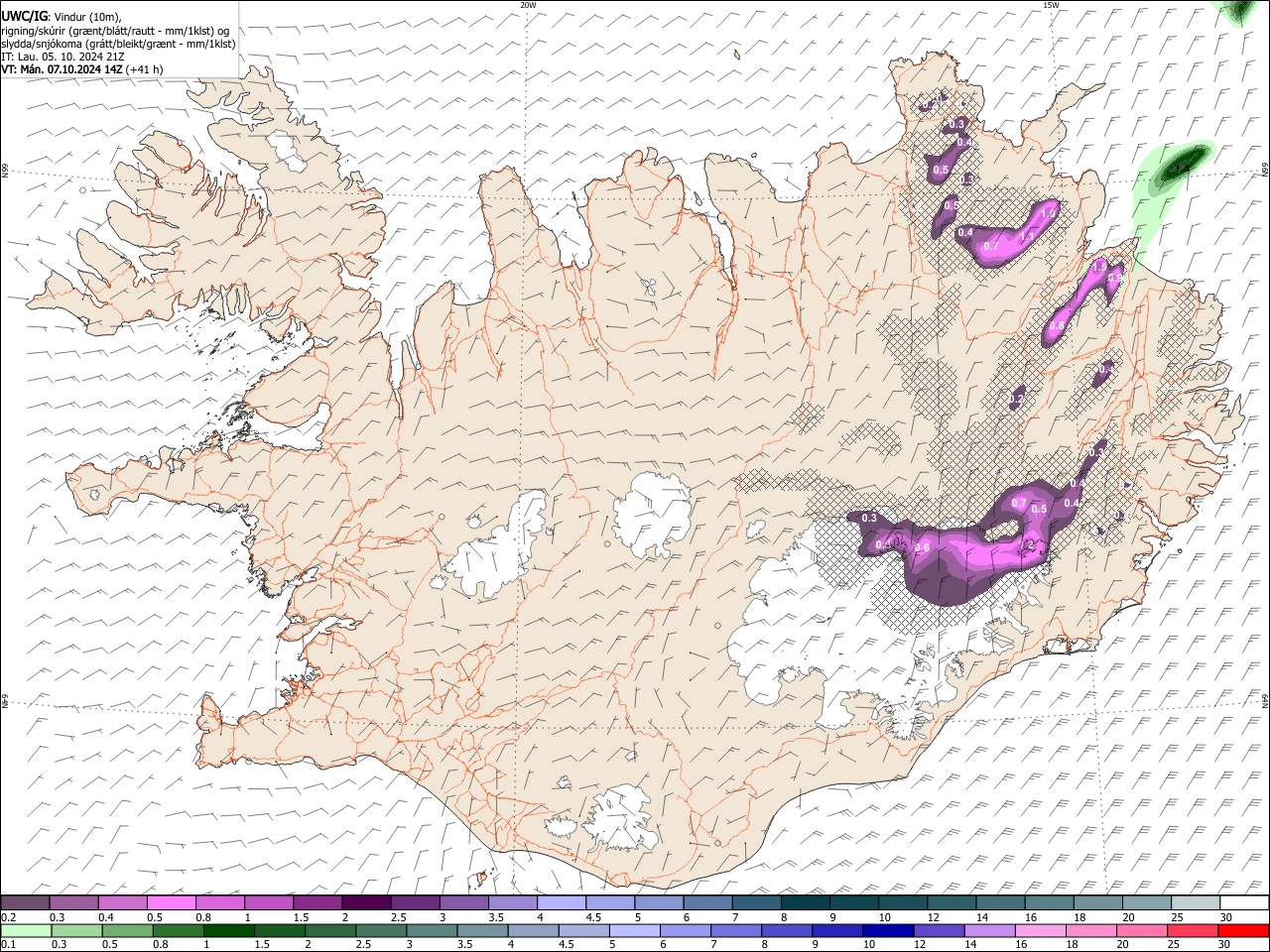Viewport: 1270px width, 952px height.
Task: Click the '15W' longitude label
Action: pyautogui.click(x=1051, y=5)
